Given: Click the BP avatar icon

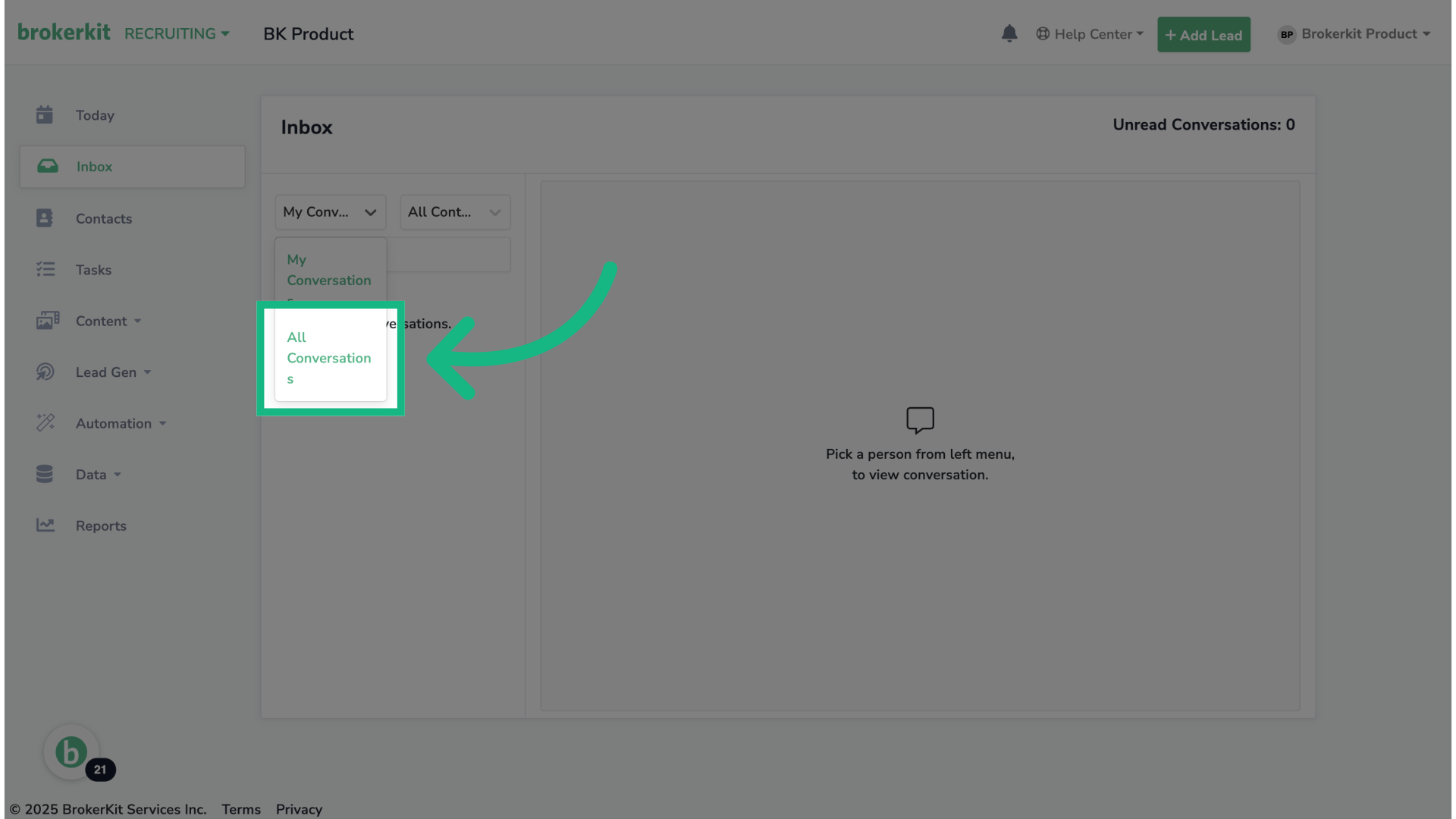Looking at the screenshot, I should pyautogui.click(x=1287, y=34).
